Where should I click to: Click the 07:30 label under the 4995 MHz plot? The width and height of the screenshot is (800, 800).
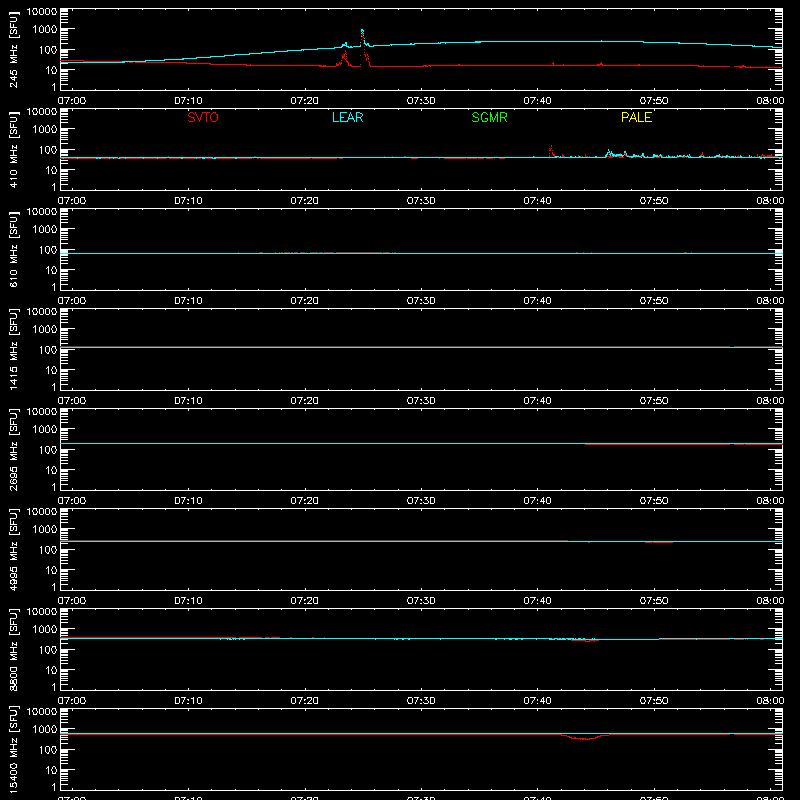click(421, 601)
